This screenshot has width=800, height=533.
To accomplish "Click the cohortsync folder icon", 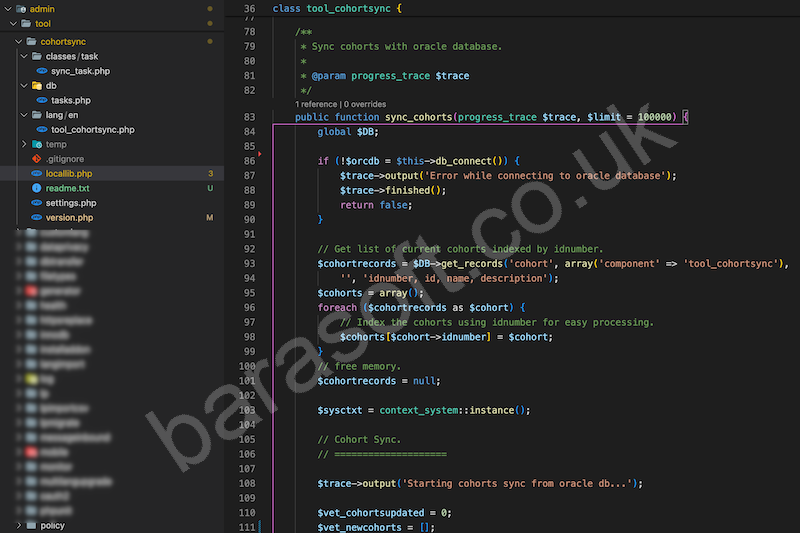I will point(32,41).
